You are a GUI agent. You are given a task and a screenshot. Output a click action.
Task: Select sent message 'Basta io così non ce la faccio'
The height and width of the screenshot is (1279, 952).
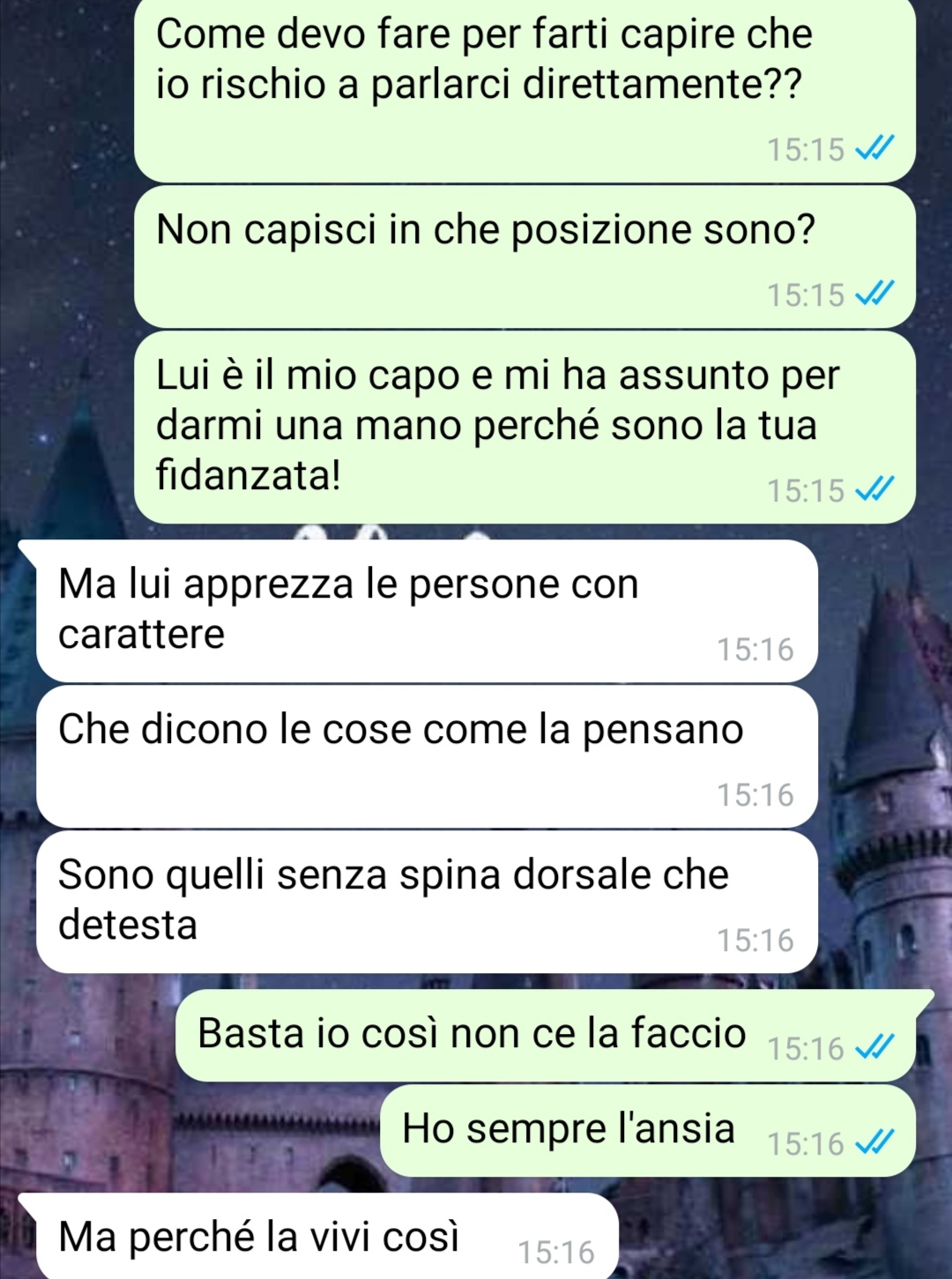pyautogui.click(x=546, y=1036)
